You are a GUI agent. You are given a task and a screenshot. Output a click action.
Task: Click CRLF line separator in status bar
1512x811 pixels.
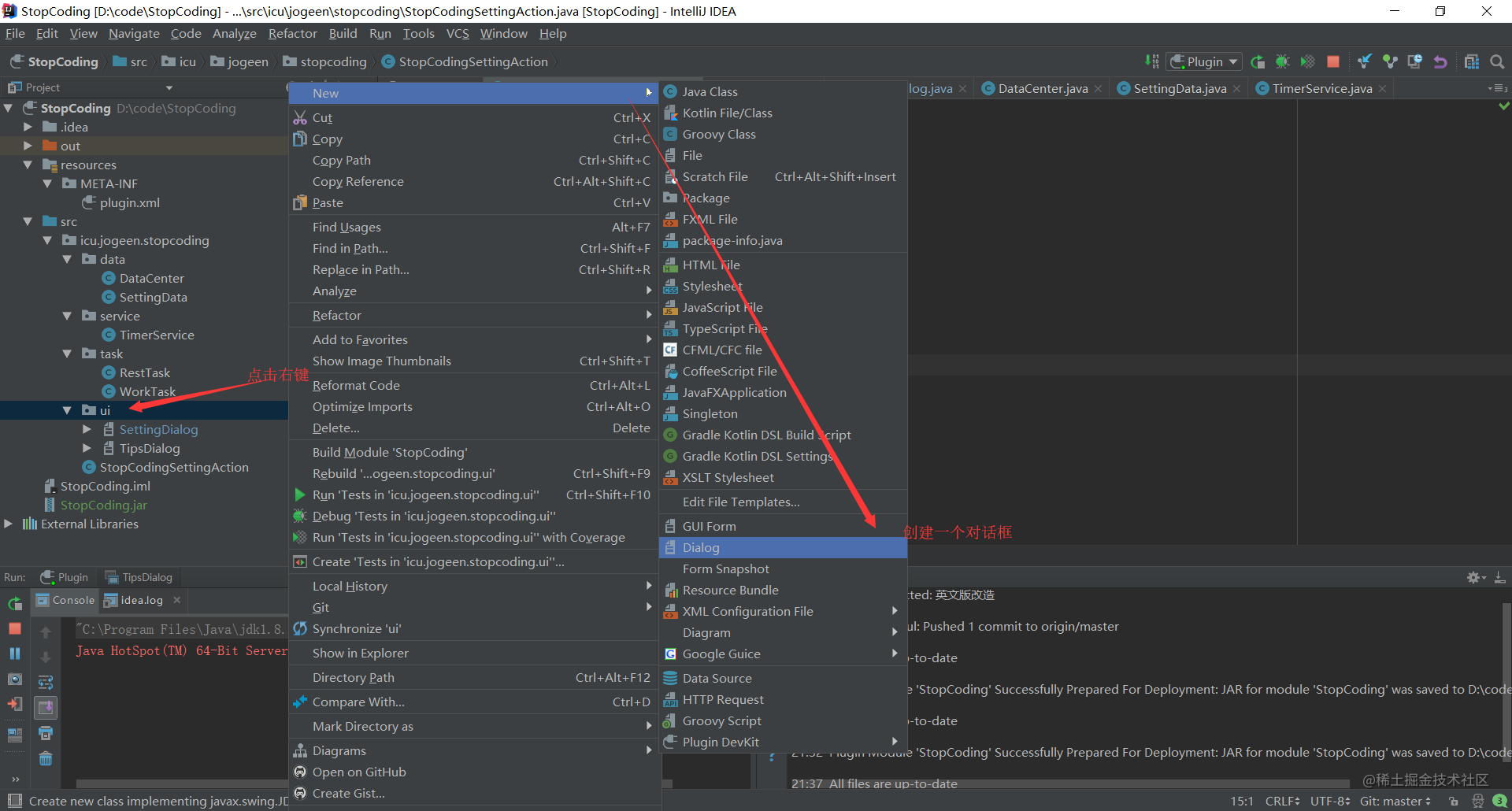coord(1282,801)
